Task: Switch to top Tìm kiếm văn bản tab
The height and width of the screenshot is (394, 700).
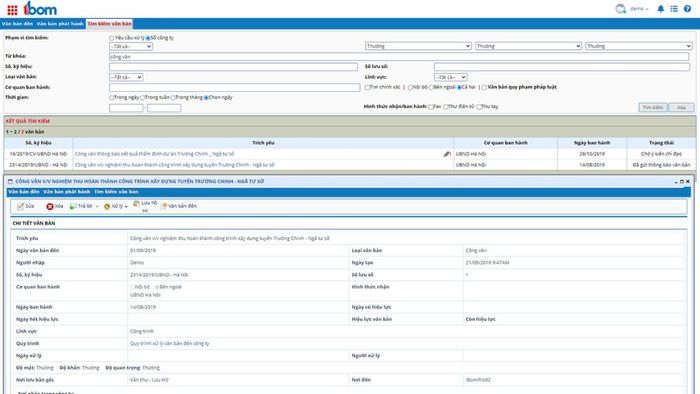Action: [109, 24]
